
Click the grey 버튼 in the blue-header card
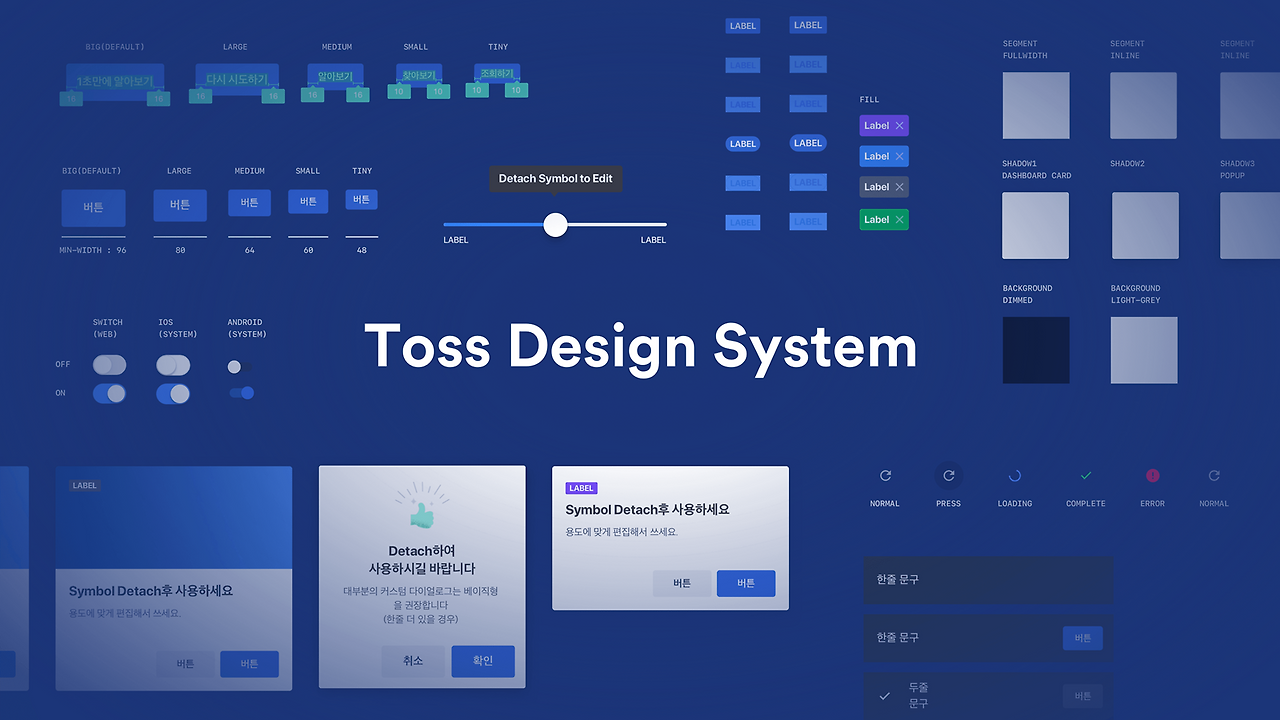185,664
